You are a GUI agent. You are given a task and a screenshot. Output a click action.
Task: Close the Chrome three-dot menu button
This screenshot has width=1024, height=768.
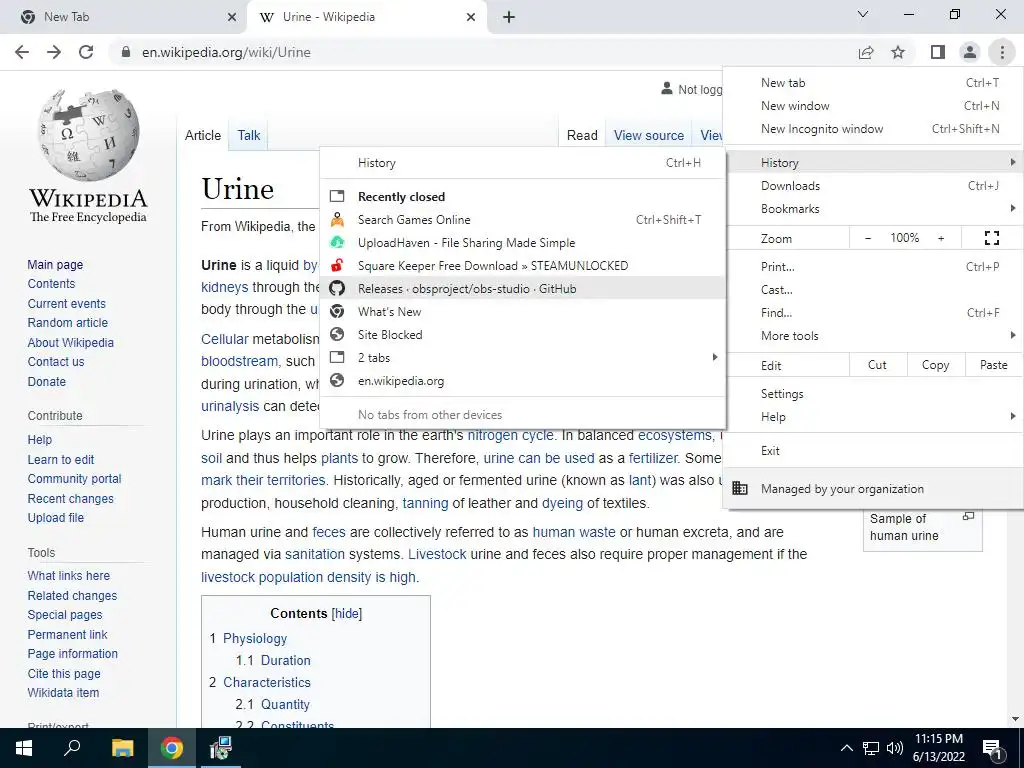(x=1002, y=52)
